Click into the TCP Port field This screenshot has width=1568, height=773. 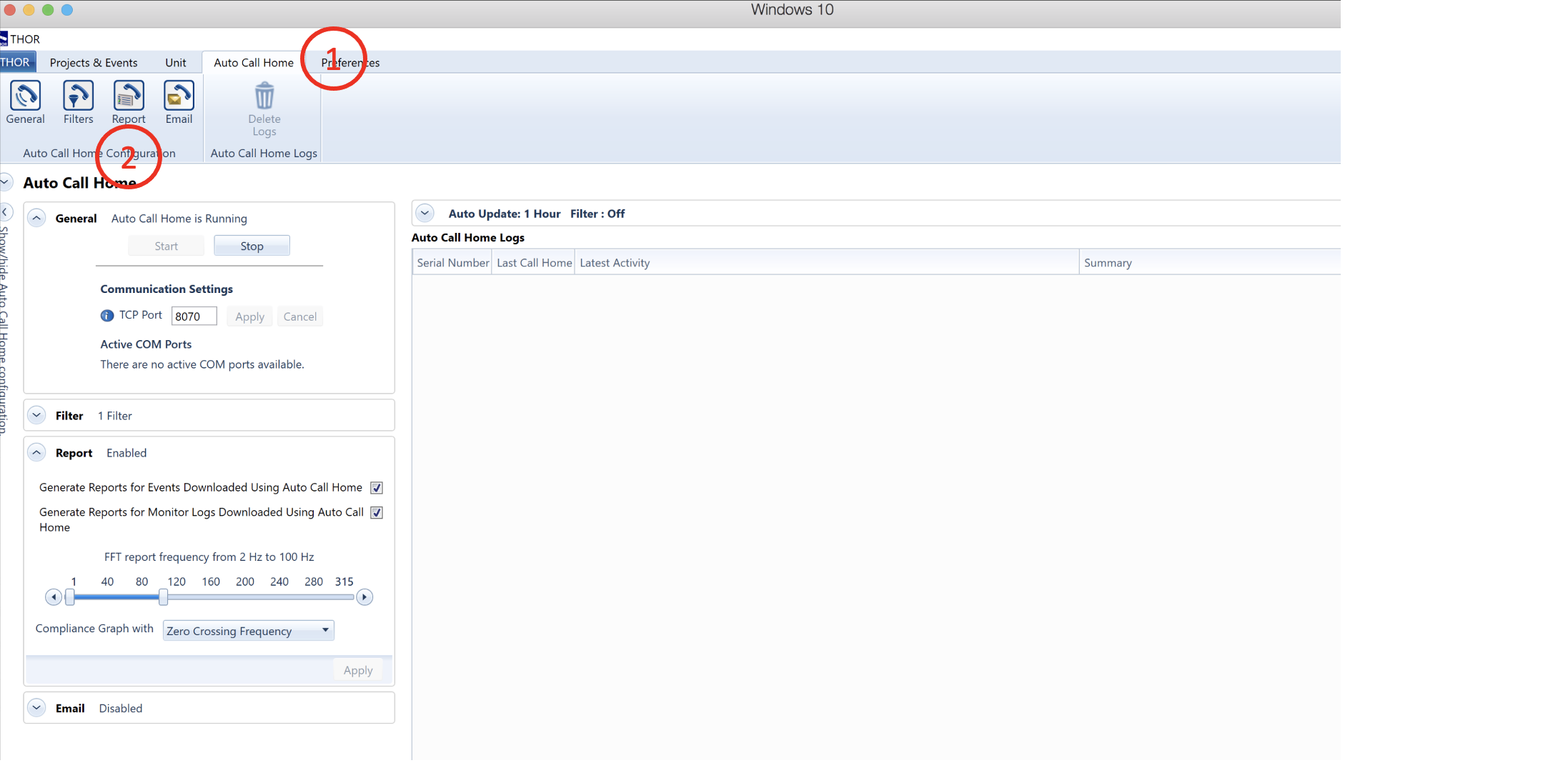click(x=194, y=316)
